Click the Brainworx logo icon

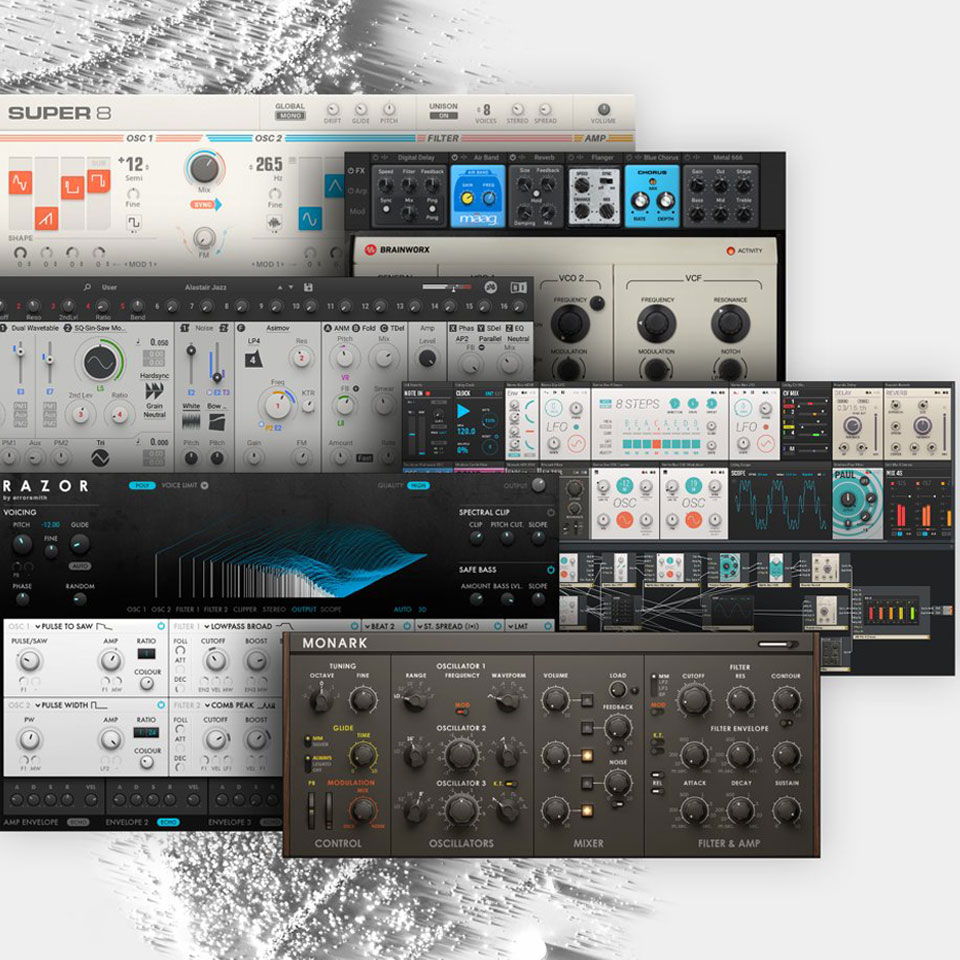371,250
